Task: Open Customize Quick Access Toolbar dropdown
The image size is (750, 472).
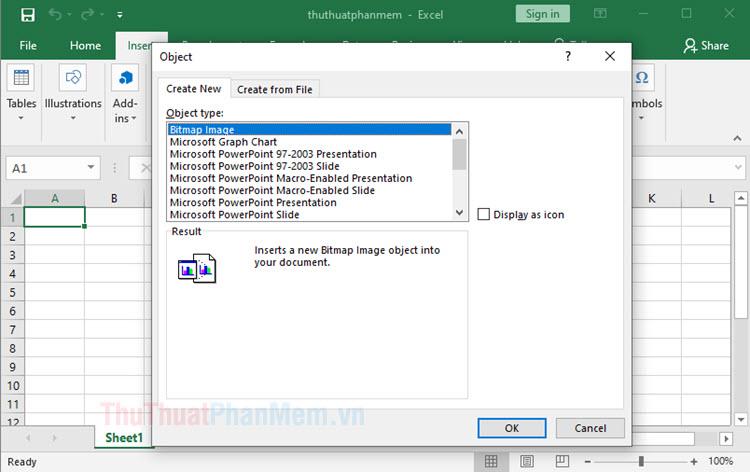Action: pyautogui.click(x=121, y=16)
